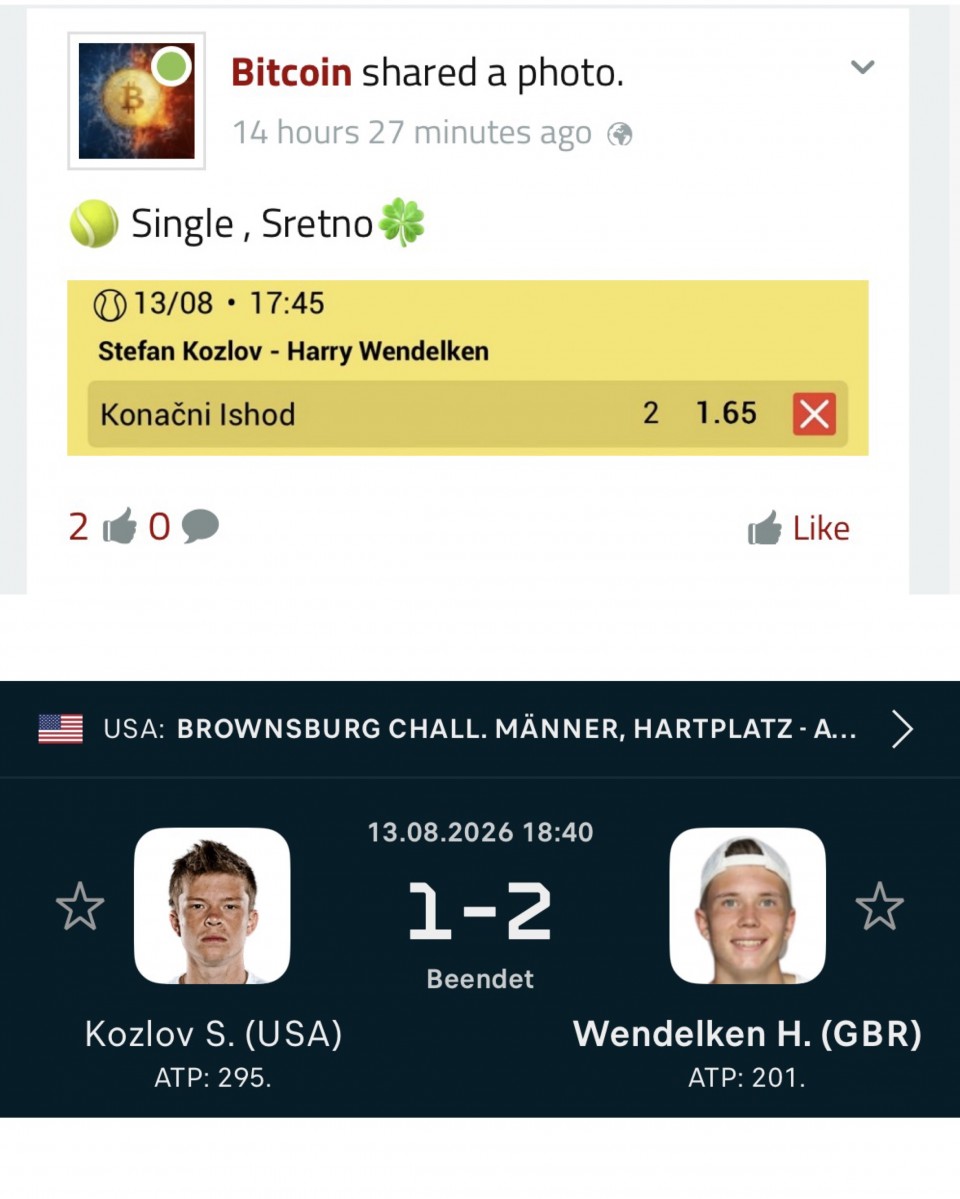This screenshot has width=960, height=1199.
Task: Open the Bitcoin user profile avatar
Action: pyautogui.click(x=136, y=100)
